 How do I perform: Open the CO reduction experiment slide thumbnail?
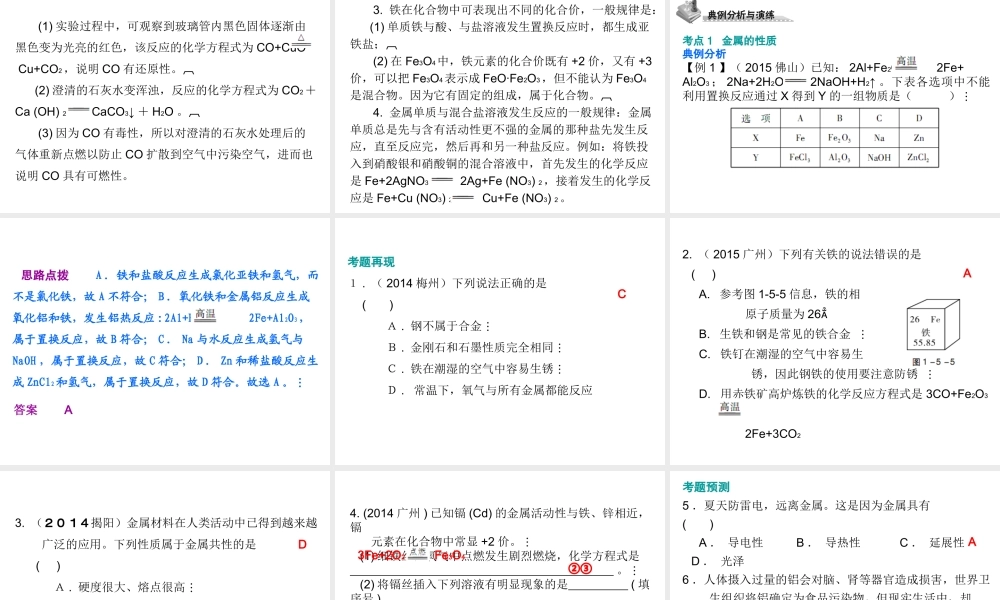point(165,106)
